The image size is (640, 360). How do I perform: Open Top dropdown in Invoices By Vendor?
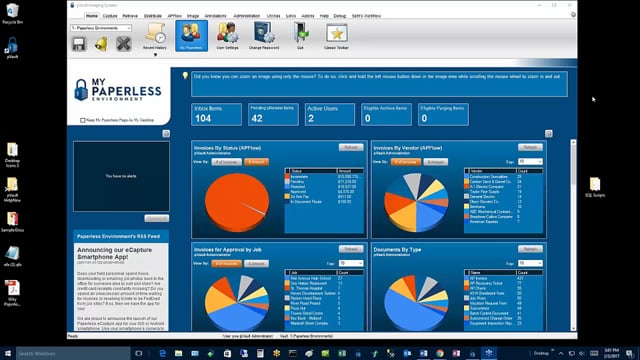(x=530, y=162)
